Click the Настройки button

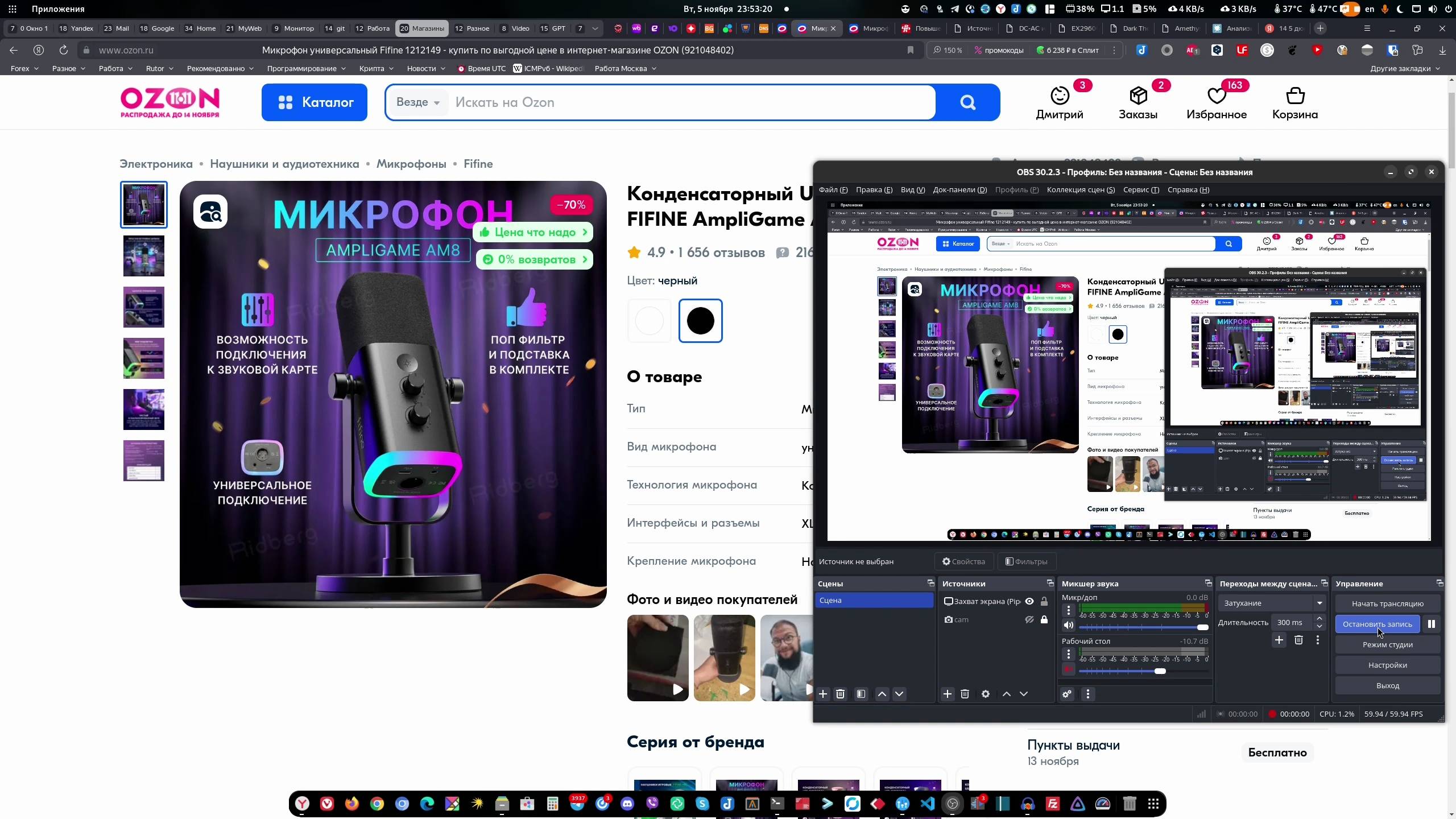(1387, 664)
